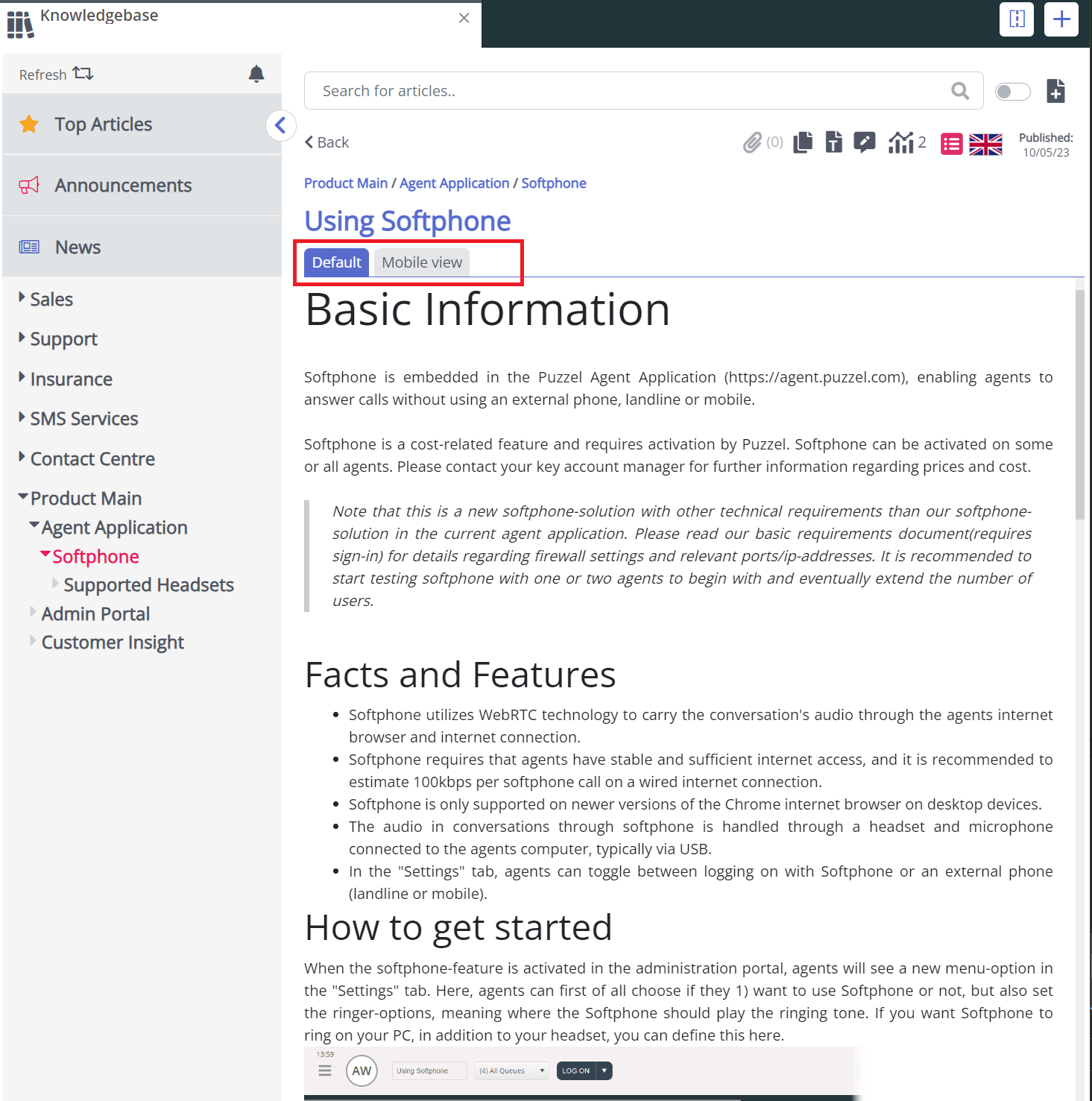Click the UK flag language icon
1092x1101 pixels.
tap(985, 144)
